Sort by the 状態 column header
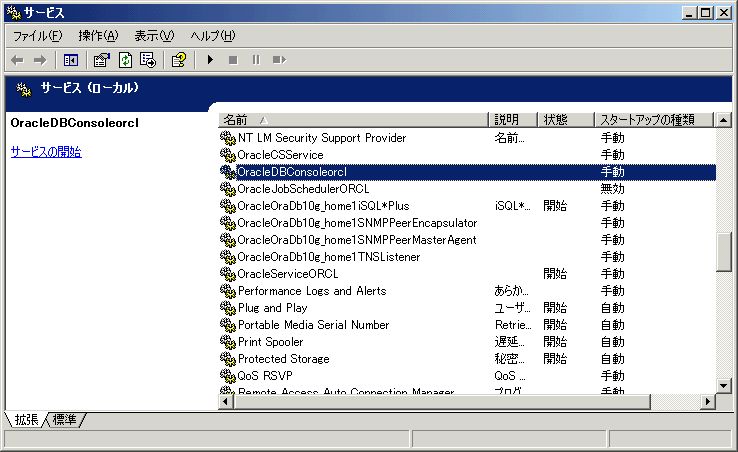The height and width of the screenshot is (452, 738). [566, 120]
